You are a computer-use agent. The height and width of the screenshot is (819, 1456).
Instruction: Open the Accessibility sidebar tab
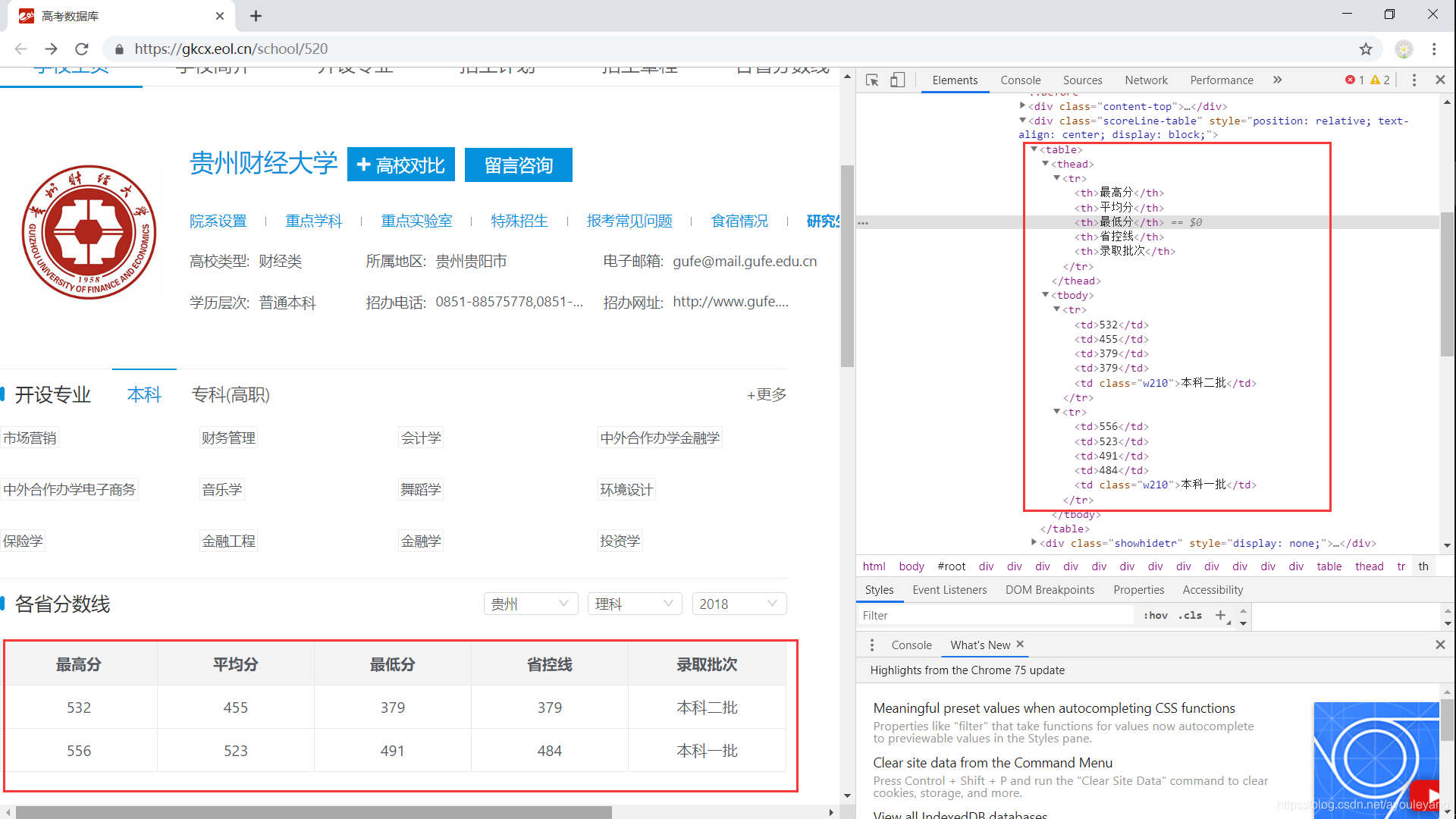(x=1213, y=589)
